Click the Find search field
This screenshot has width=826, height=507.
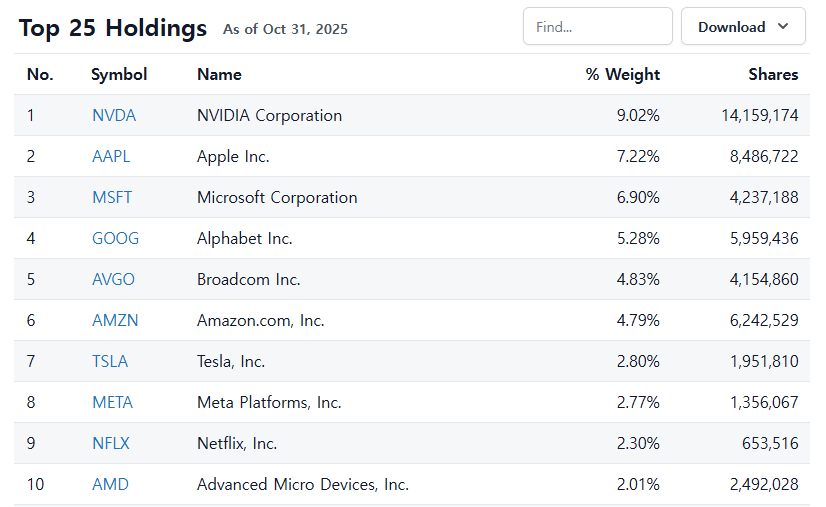(x=597, y=27)
